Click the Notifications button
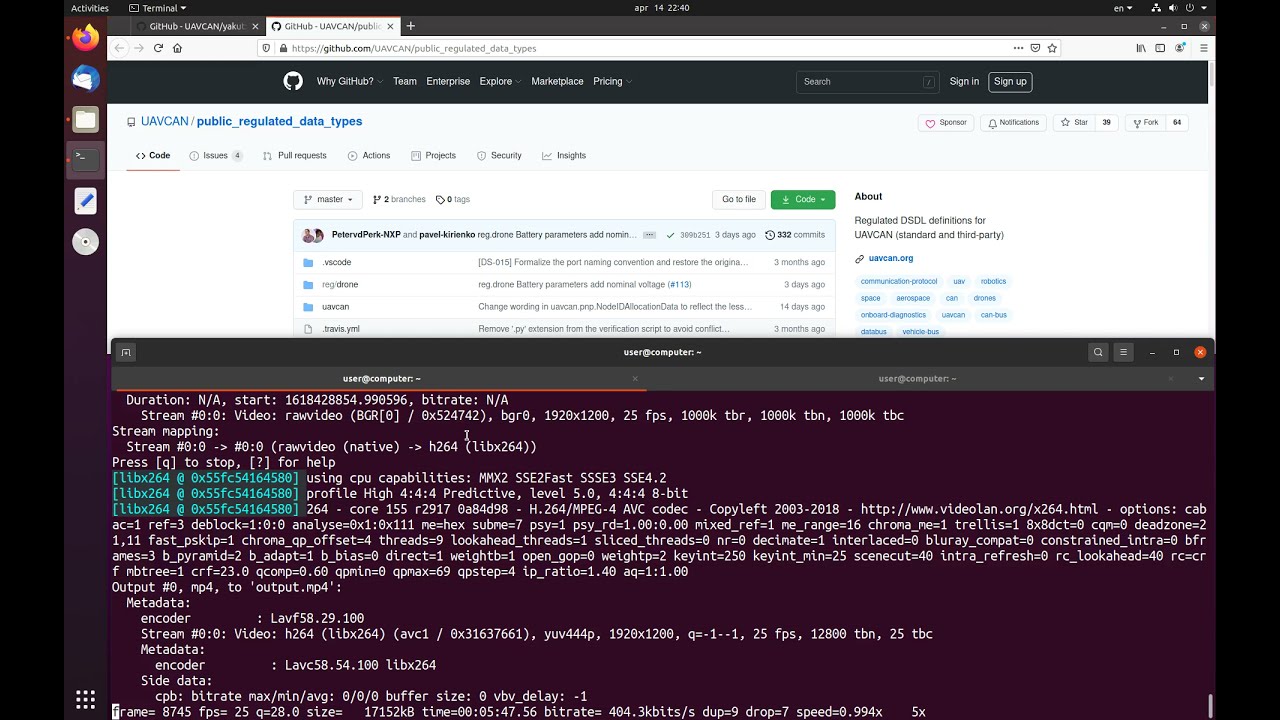This screenshot has width=1280, height=720. click(1012, 123)
